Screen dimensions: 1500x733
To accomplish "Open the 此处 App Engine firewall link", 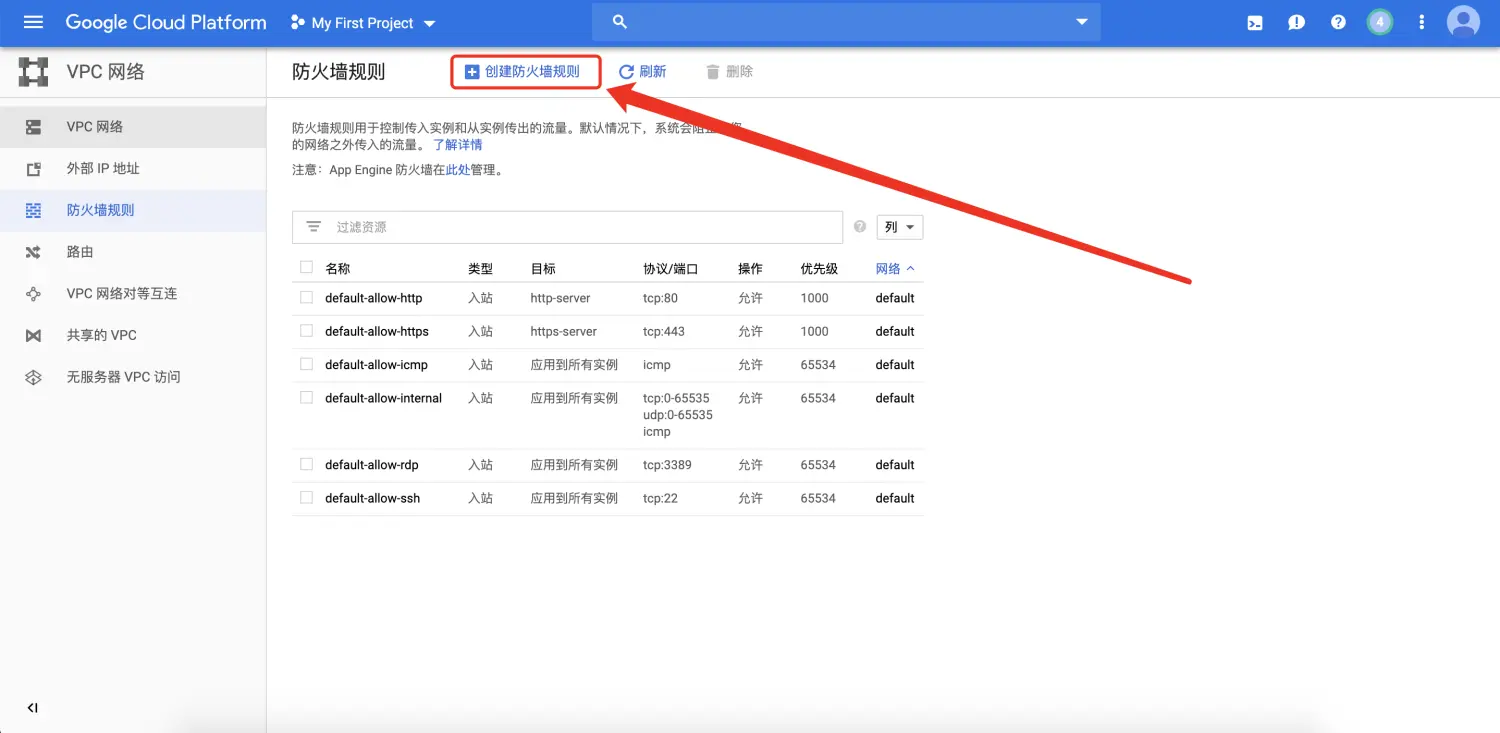I will (x=458, y=170).
